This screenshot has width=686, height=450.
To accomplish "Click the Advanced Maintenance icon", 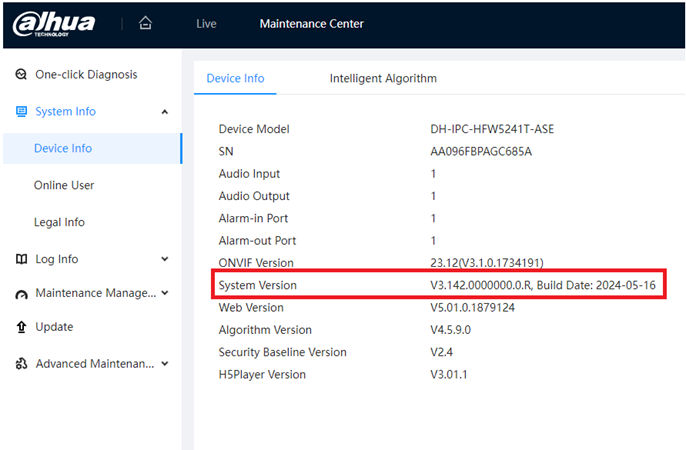I will point(21,364).
